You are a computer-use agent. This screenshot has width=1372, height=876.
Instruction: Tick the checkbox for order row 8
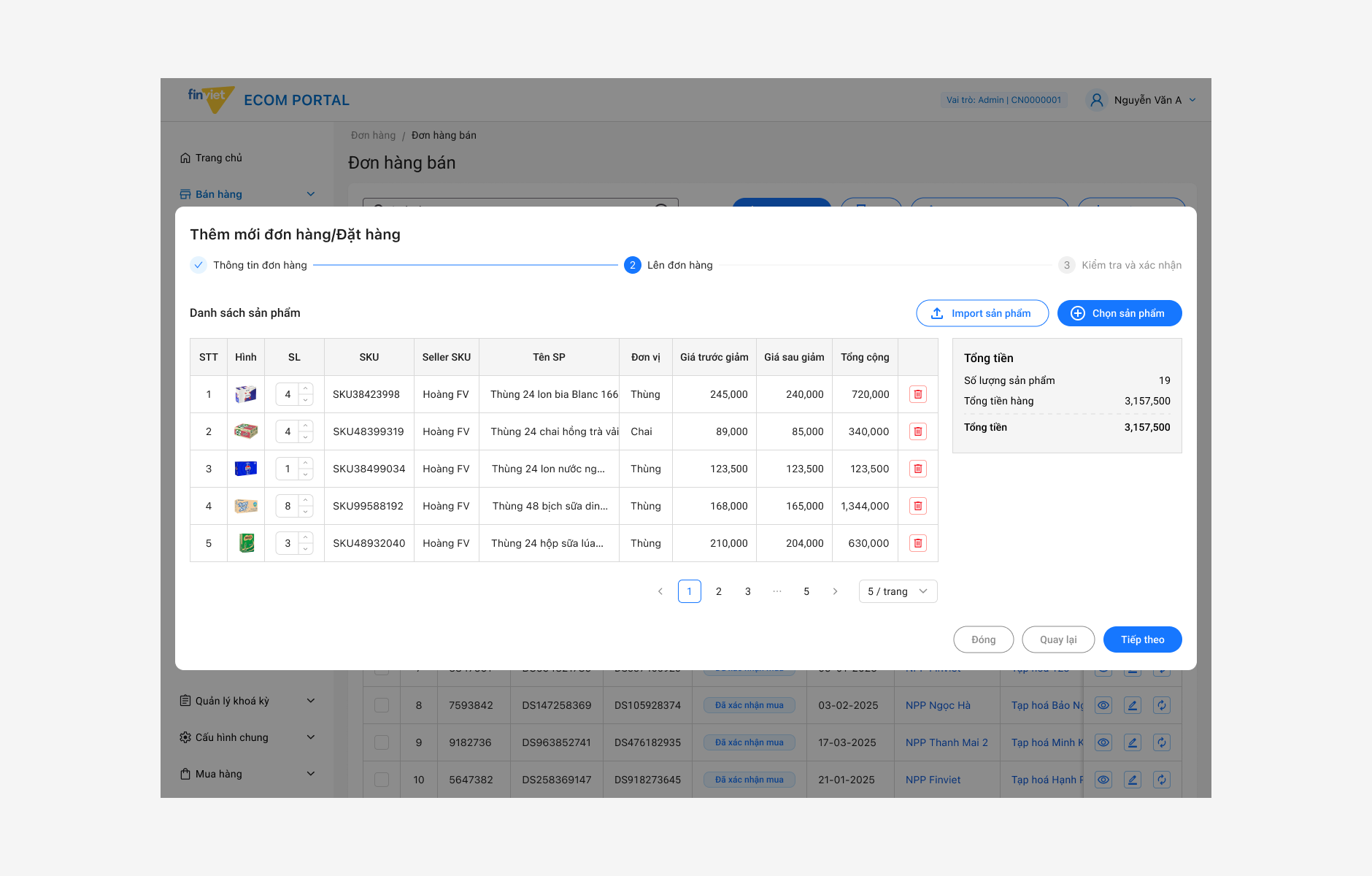(x=382, y=705)
